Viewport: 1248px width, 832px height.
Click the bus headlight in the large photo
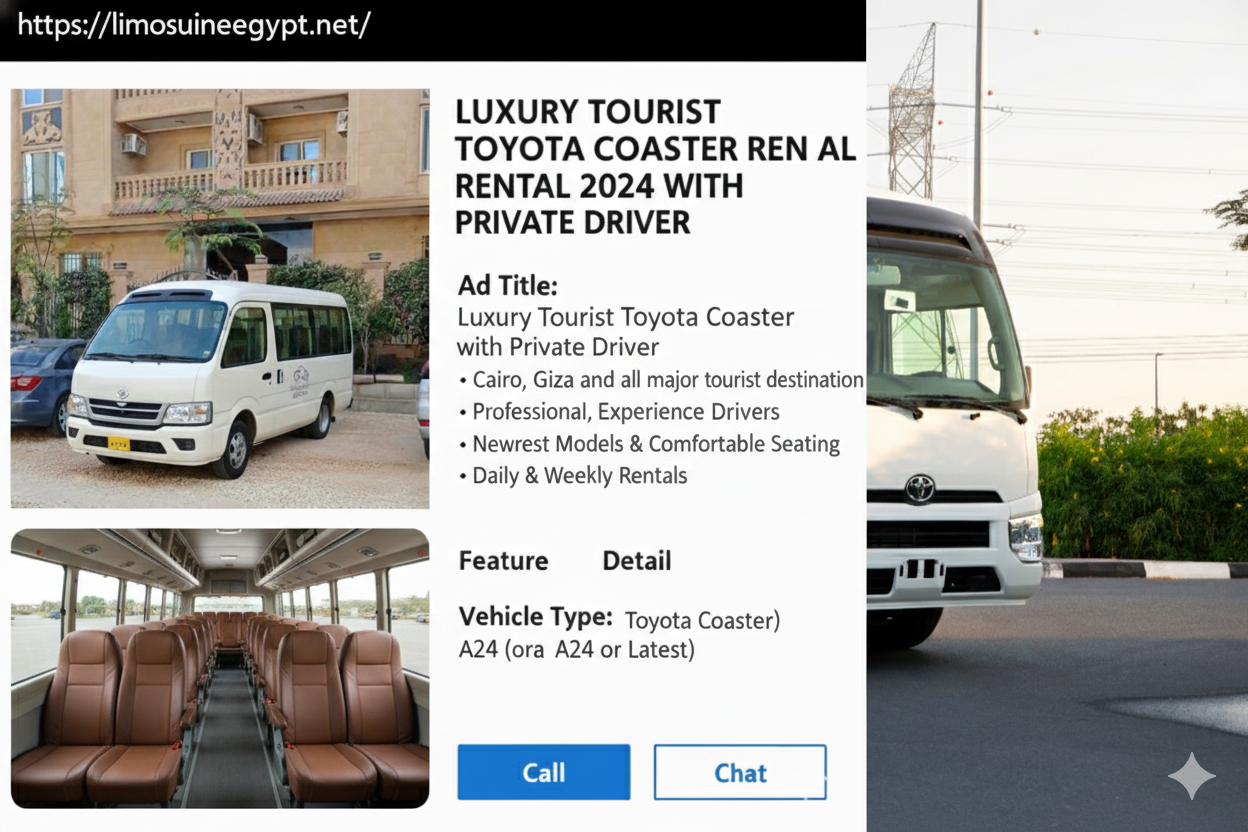click(x=1026, y=537)
